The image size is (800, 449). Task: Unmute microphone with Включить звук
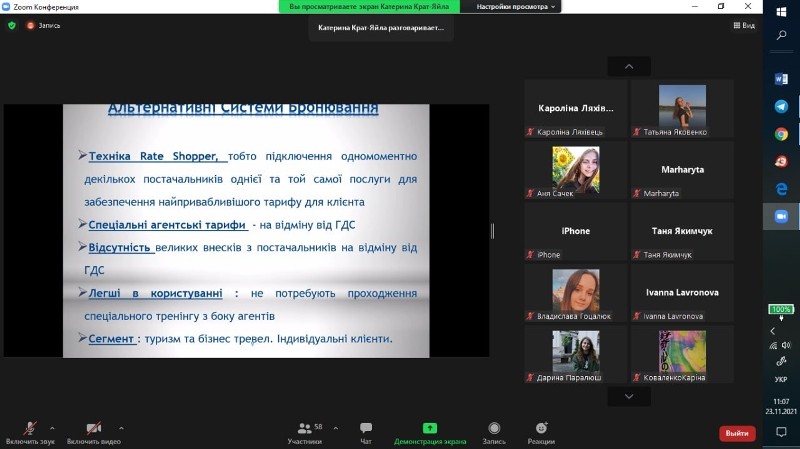click(x=30, y=433)
